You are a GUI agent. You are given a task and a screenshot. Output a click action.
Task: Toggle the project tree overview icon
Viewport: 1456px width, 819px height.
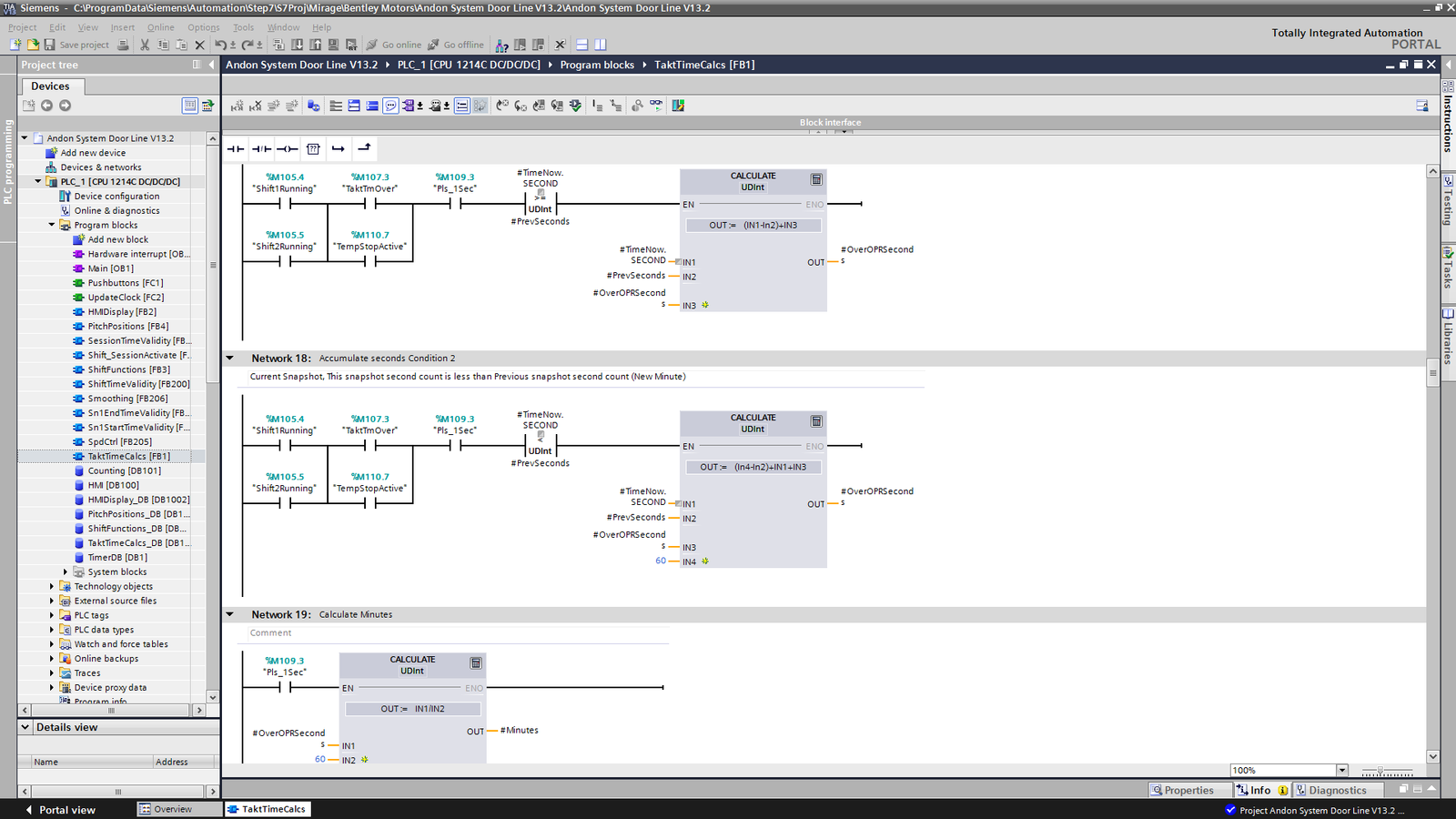[189, 106]
